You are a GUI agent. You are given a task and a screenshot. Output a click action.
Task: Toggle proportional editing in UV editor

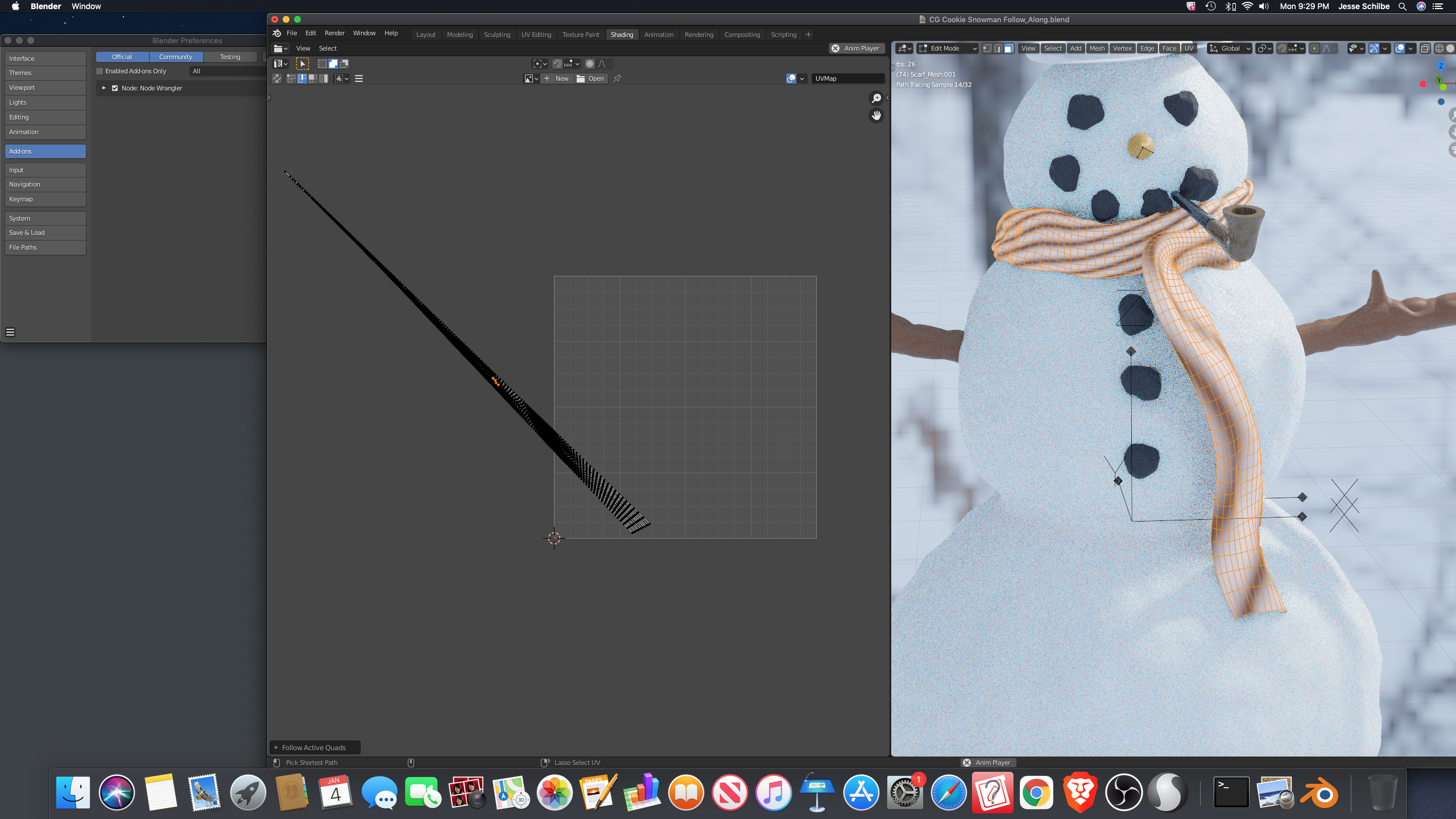point(590,64)
